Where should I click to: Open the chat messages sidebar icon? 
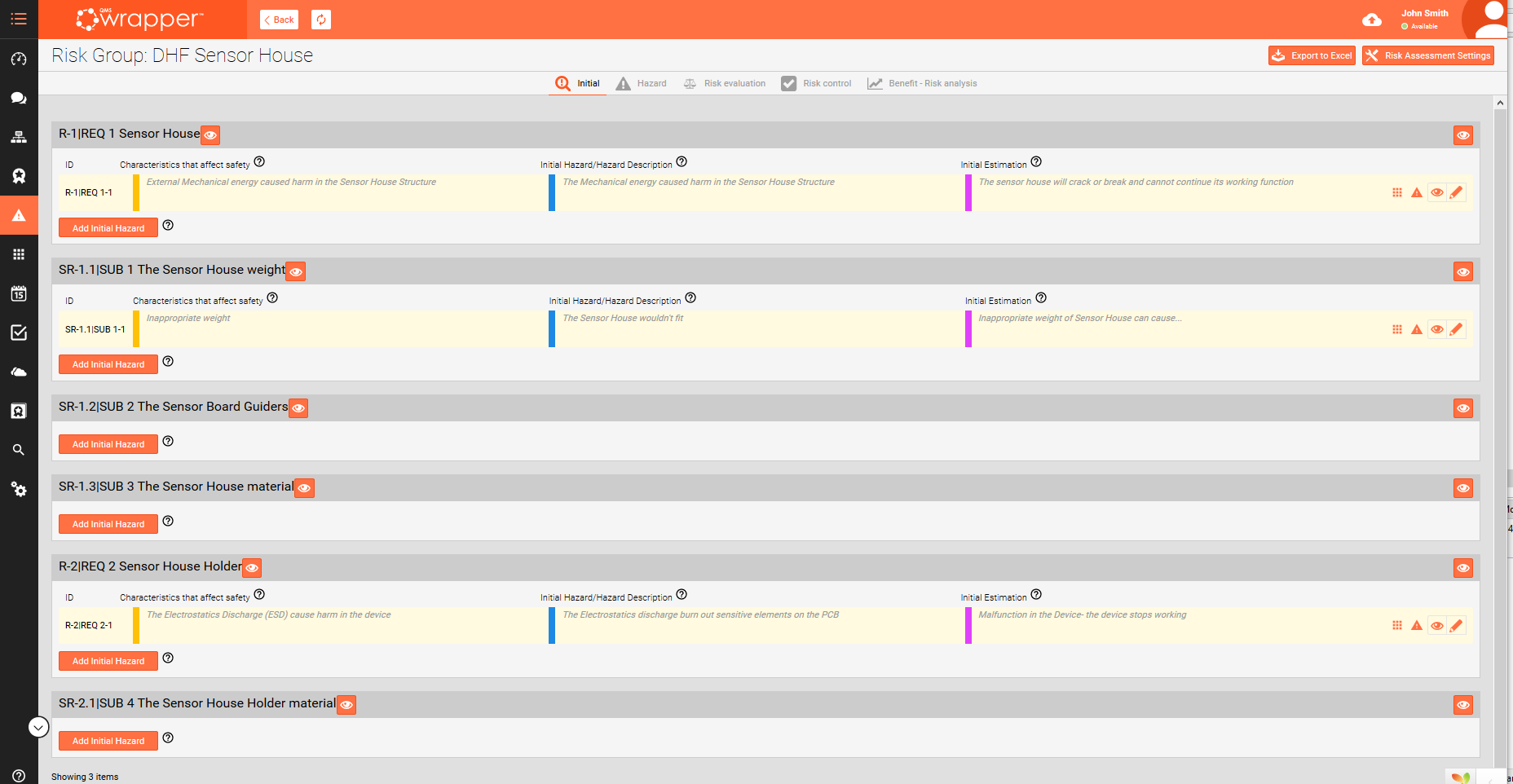[x=19, y=98]
